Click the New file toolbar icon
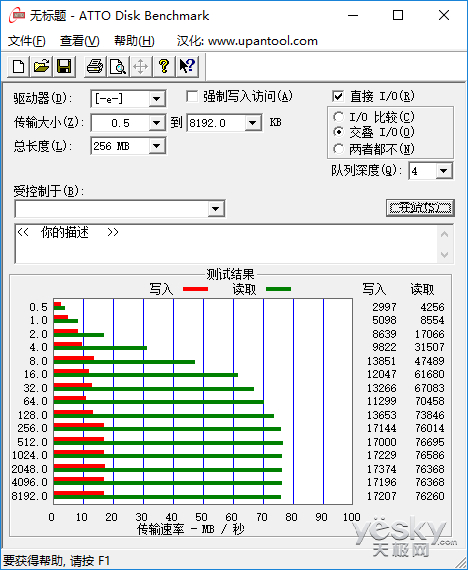Screen dimensions: 468x570 pyautogui.click(x=19, y=67)
